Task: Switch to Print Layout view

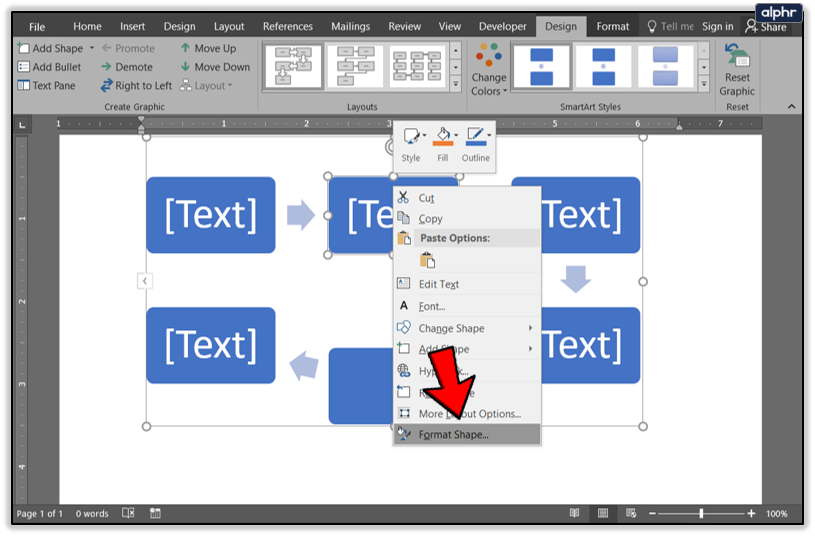Action: [x=603, y=513]
